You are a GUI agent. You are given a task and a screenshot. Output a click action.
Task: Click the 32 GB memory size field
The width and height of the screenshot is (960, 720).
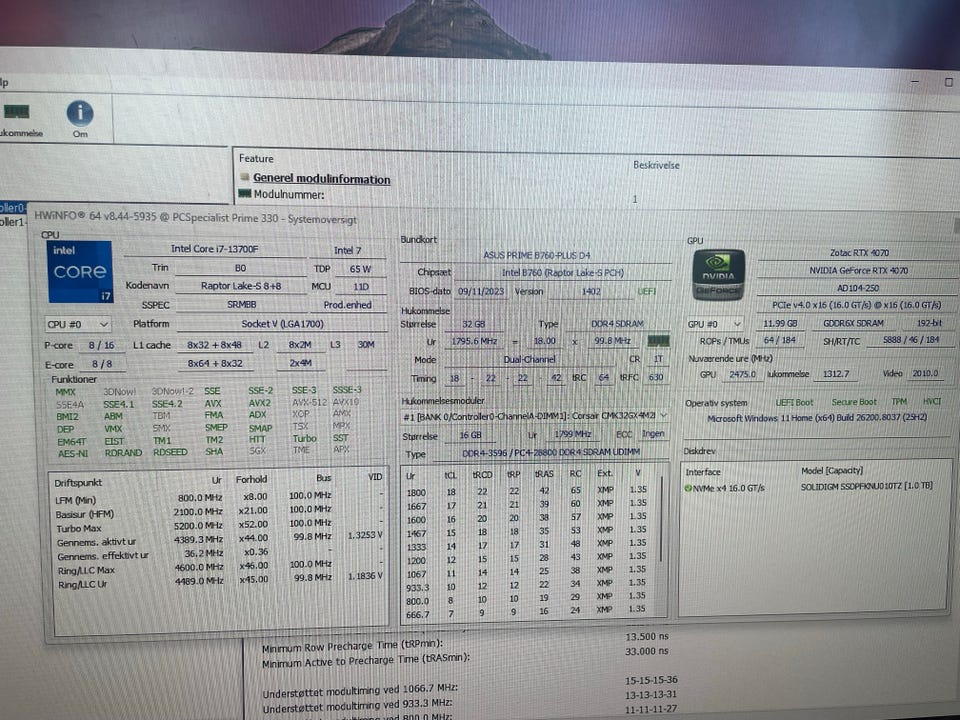[474, 324]
